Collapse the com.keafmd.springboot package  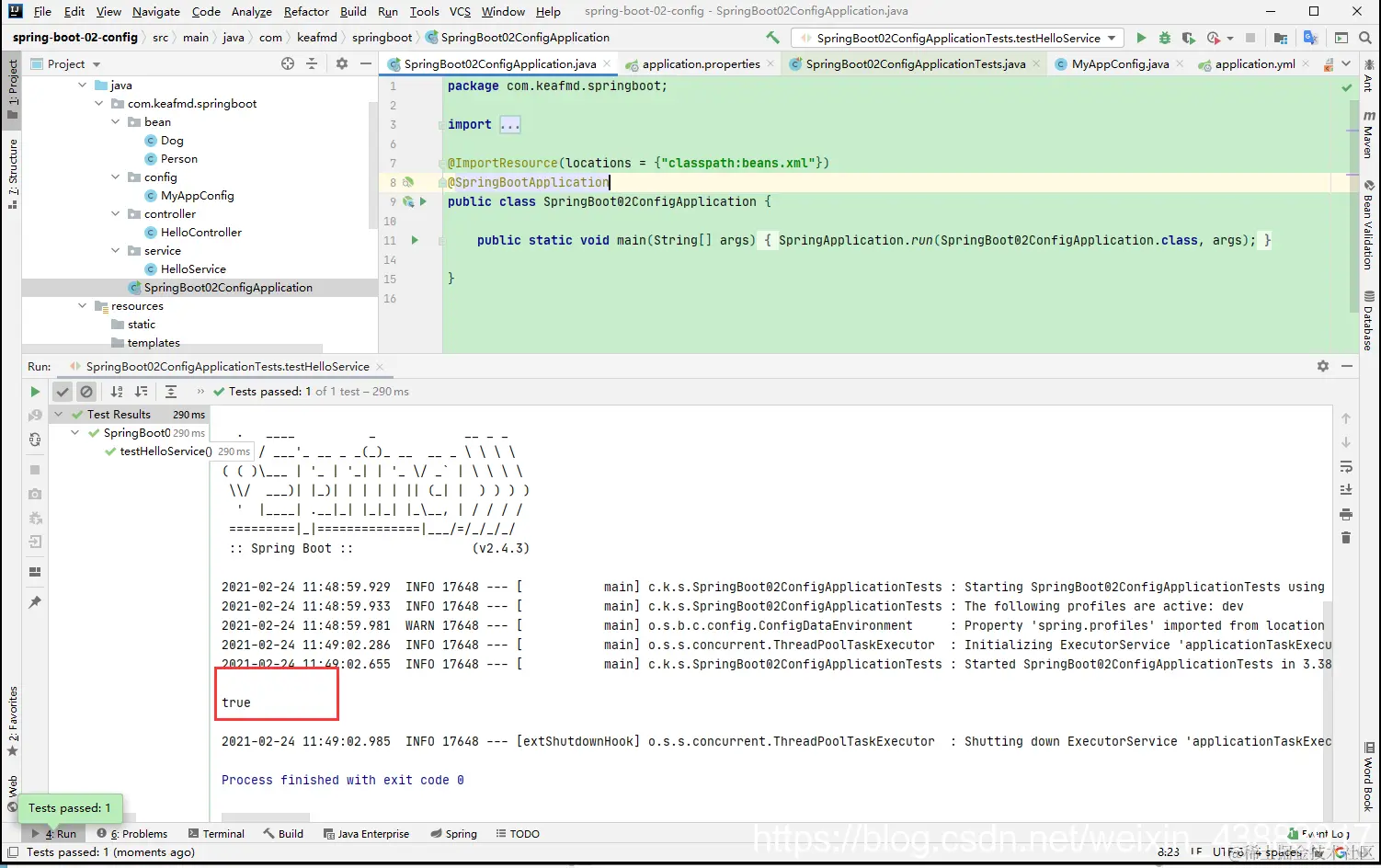(x=99, y=104)
